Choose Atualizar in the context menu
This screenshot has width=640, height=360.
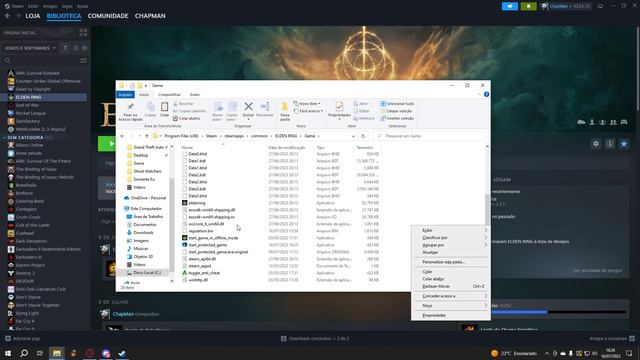451,252
